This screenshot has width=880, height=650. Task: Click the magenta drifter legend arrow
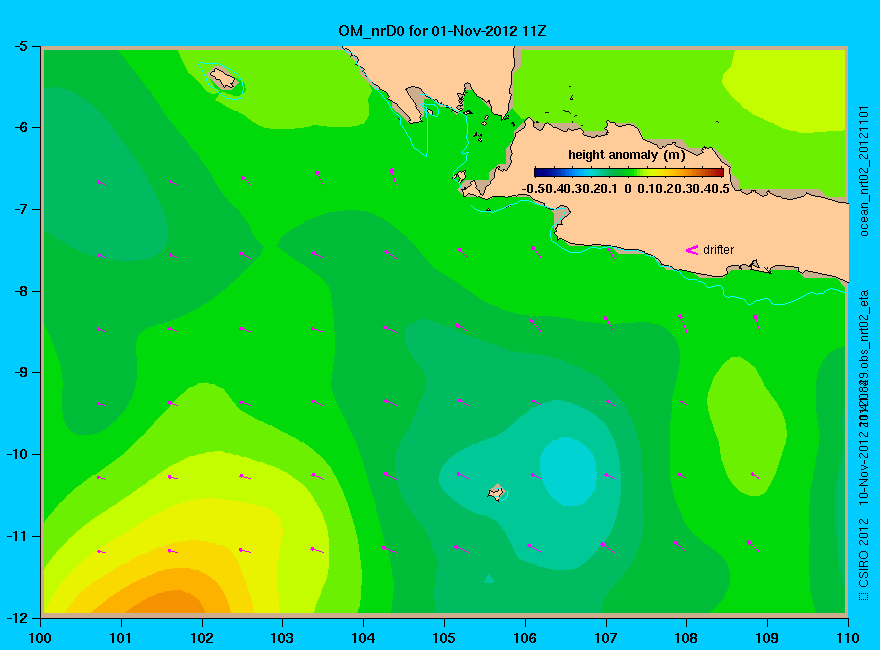(x=691, y=250)
